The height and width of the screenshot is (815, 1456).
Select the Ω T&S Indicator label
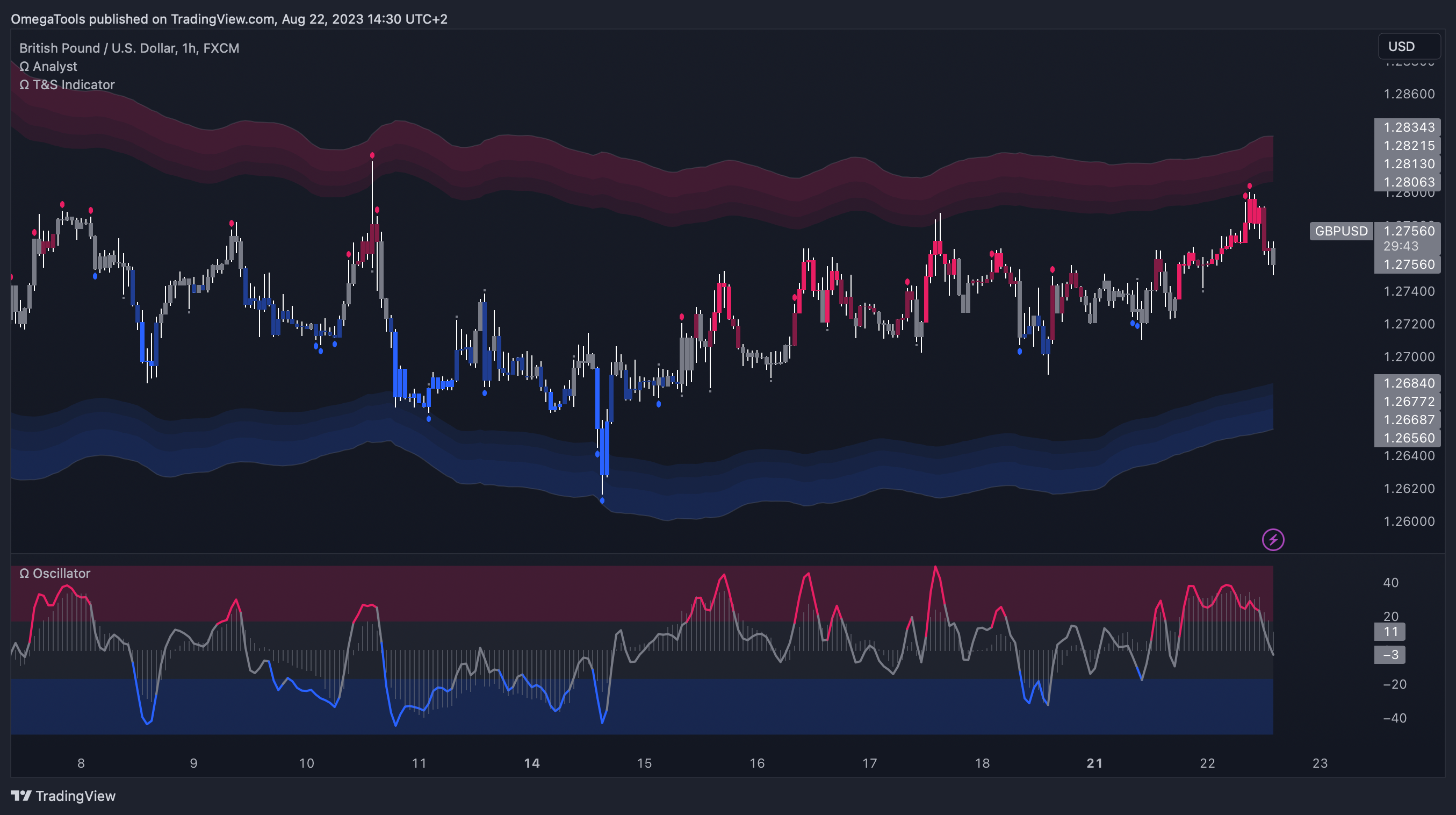67,85
